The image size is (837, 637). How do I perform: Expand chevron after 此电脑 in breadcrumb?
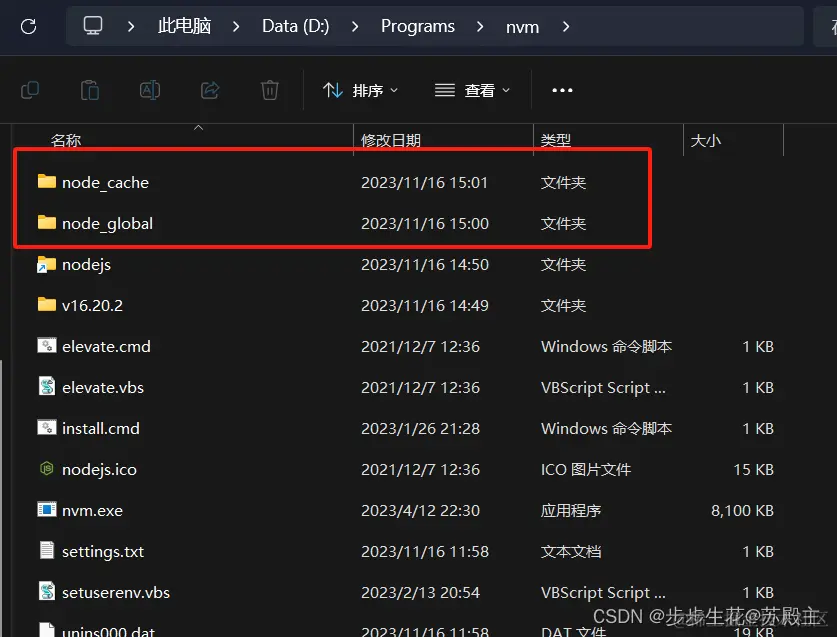click(x=236, y=26)
